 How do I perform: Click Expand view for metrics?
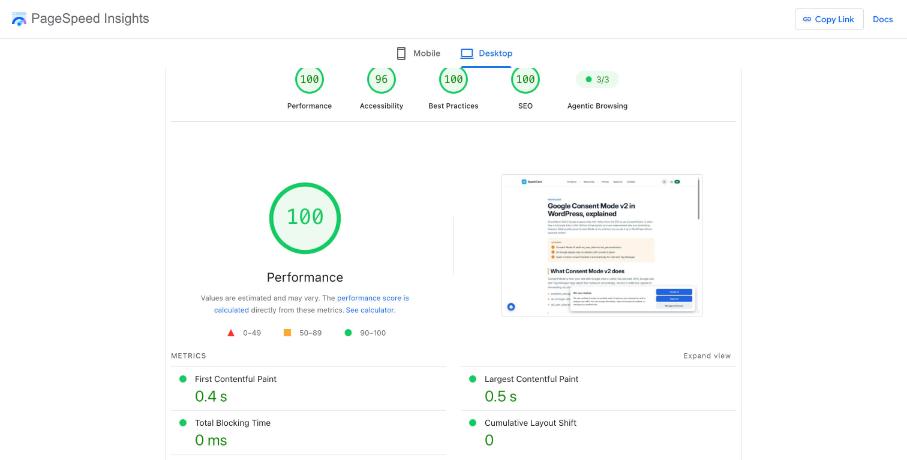[x=707, y=356]
